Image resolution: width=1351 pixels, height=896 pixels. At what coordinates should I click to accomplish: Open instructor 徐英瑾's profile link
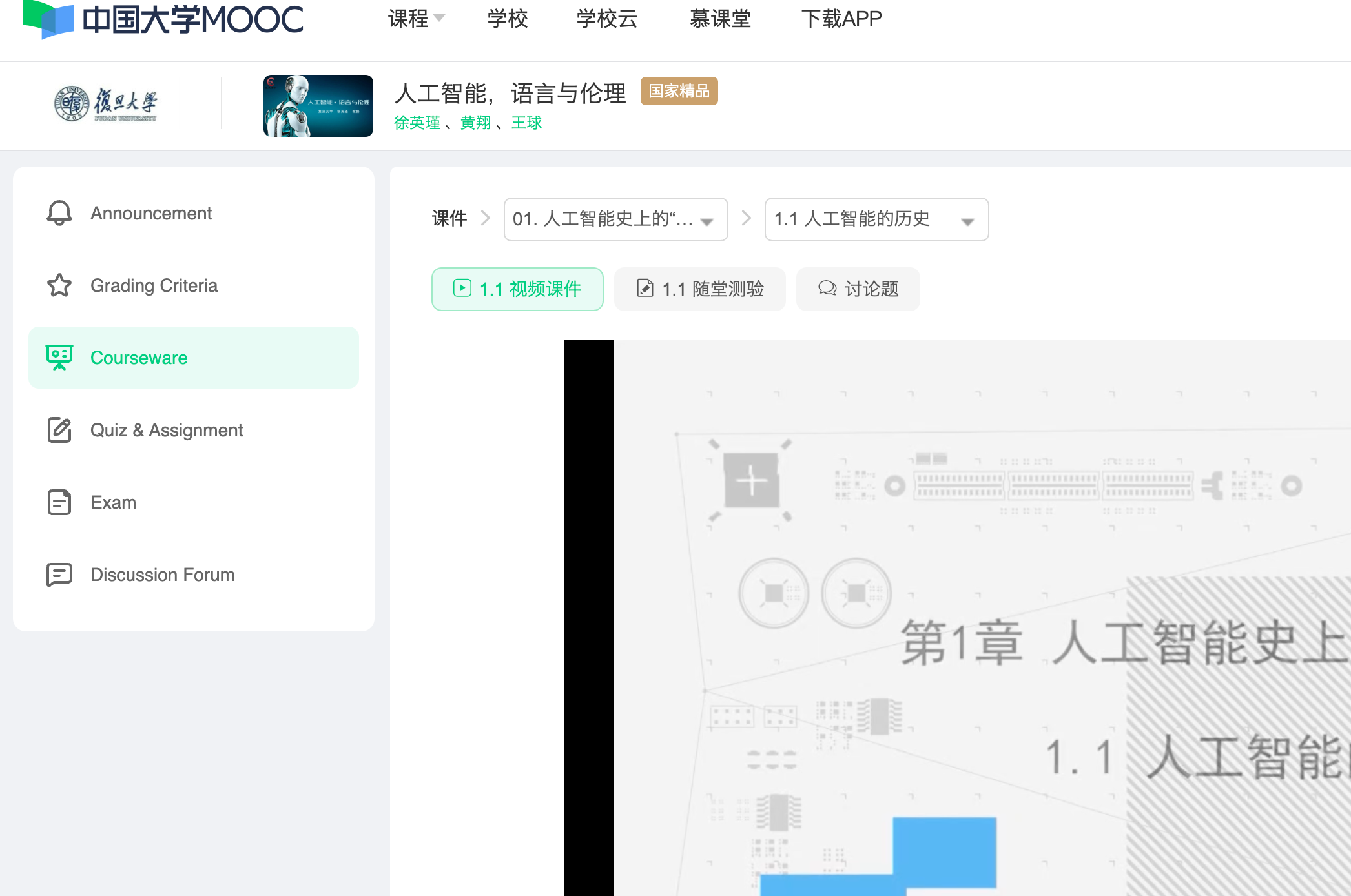click(x=417, y=123)
